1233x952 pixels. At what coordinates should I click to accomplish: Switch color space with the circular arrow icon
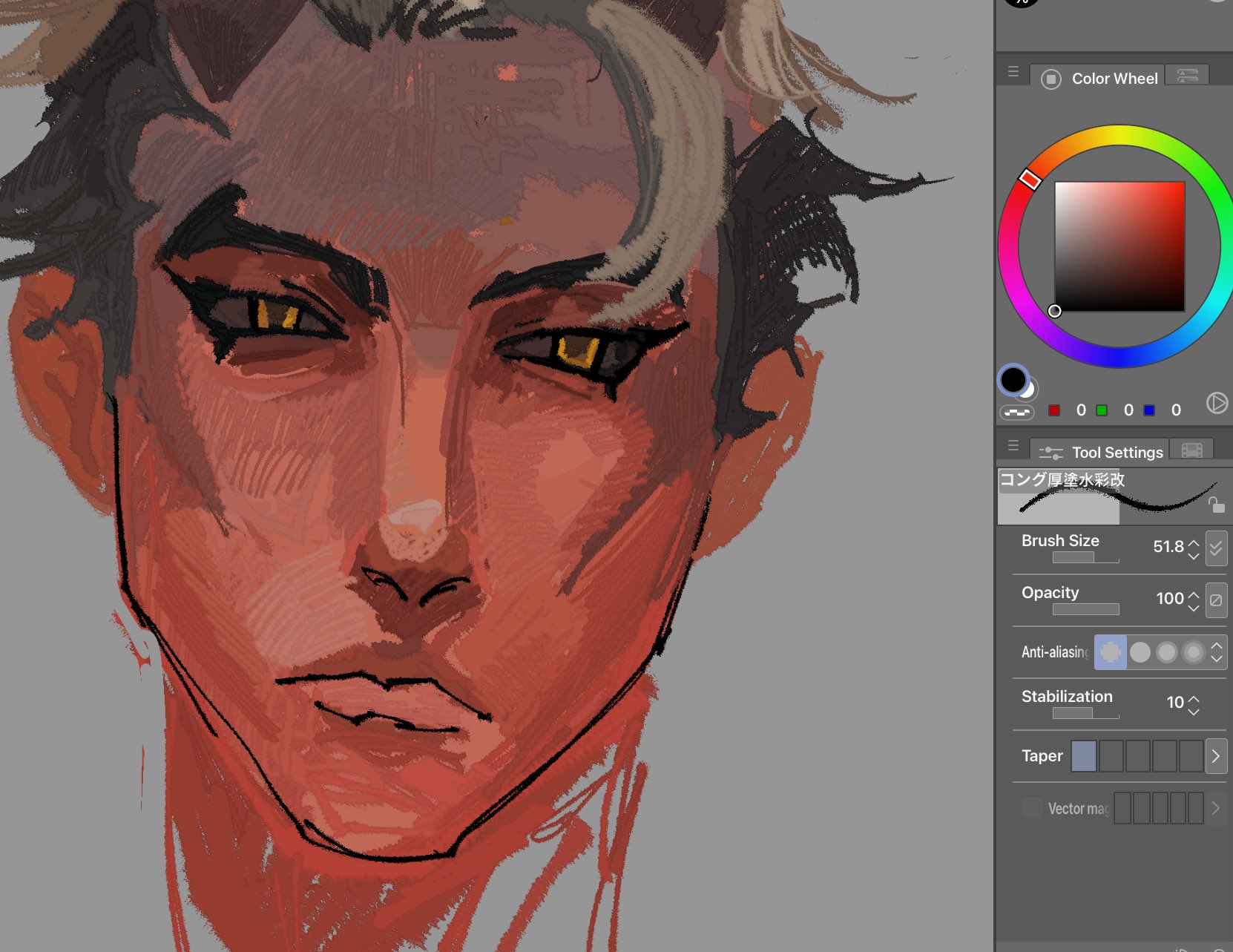1217,403
